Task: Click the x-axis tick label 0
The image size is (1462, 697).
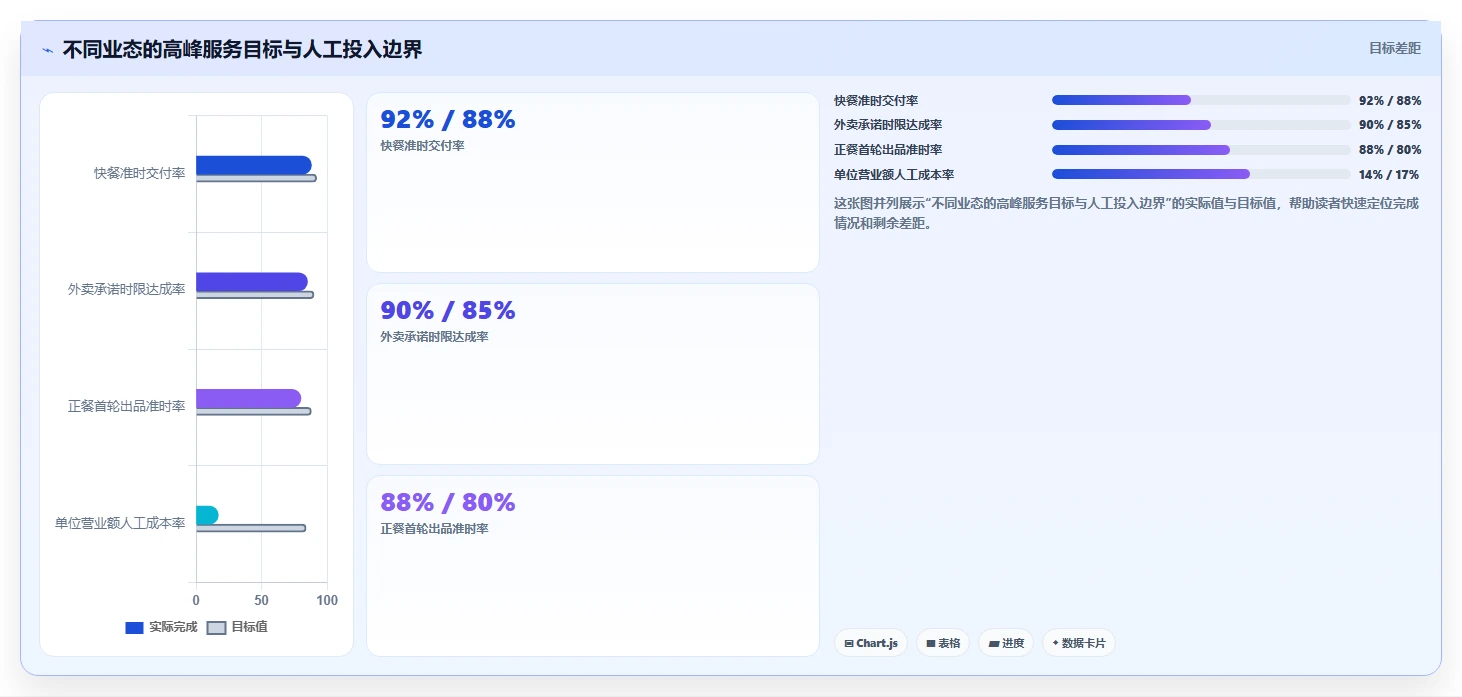Action: pos(196,600)
